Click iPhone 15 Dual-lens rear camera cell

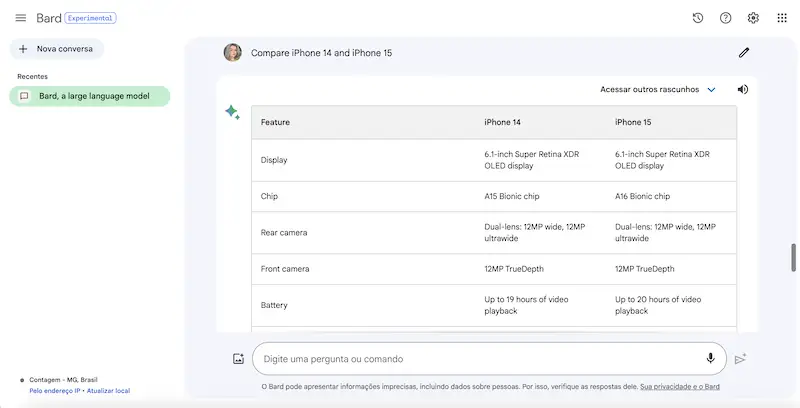(665, 232)
